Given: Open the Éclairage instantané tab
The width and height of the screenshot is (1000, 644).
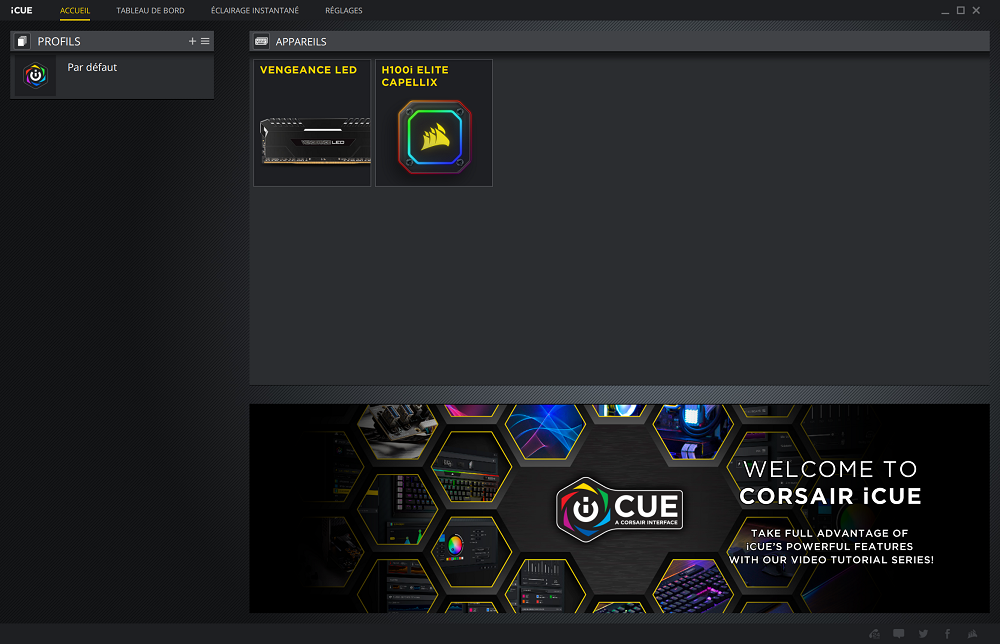Looking at the screenshot, I should click(254, 10).
